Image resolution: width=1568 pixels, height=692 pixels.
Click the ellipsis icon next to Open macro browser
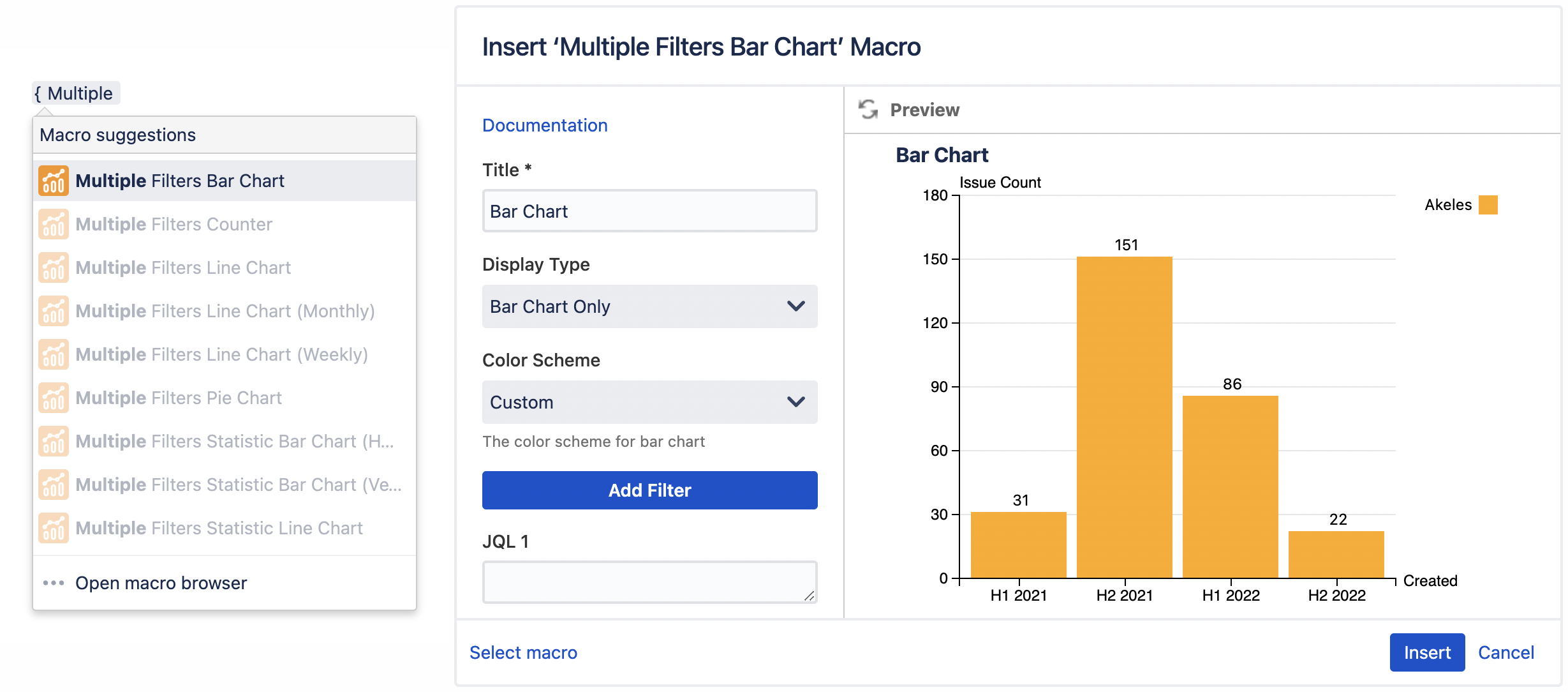coord(54,582)
